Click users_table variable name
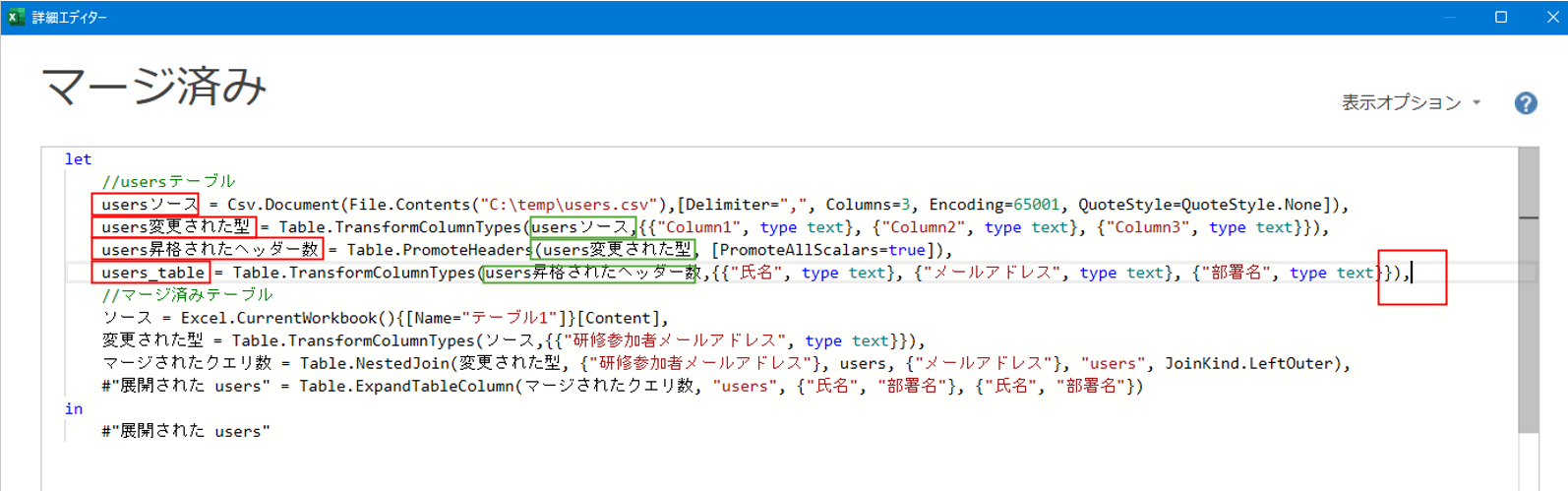 point(152,273)
